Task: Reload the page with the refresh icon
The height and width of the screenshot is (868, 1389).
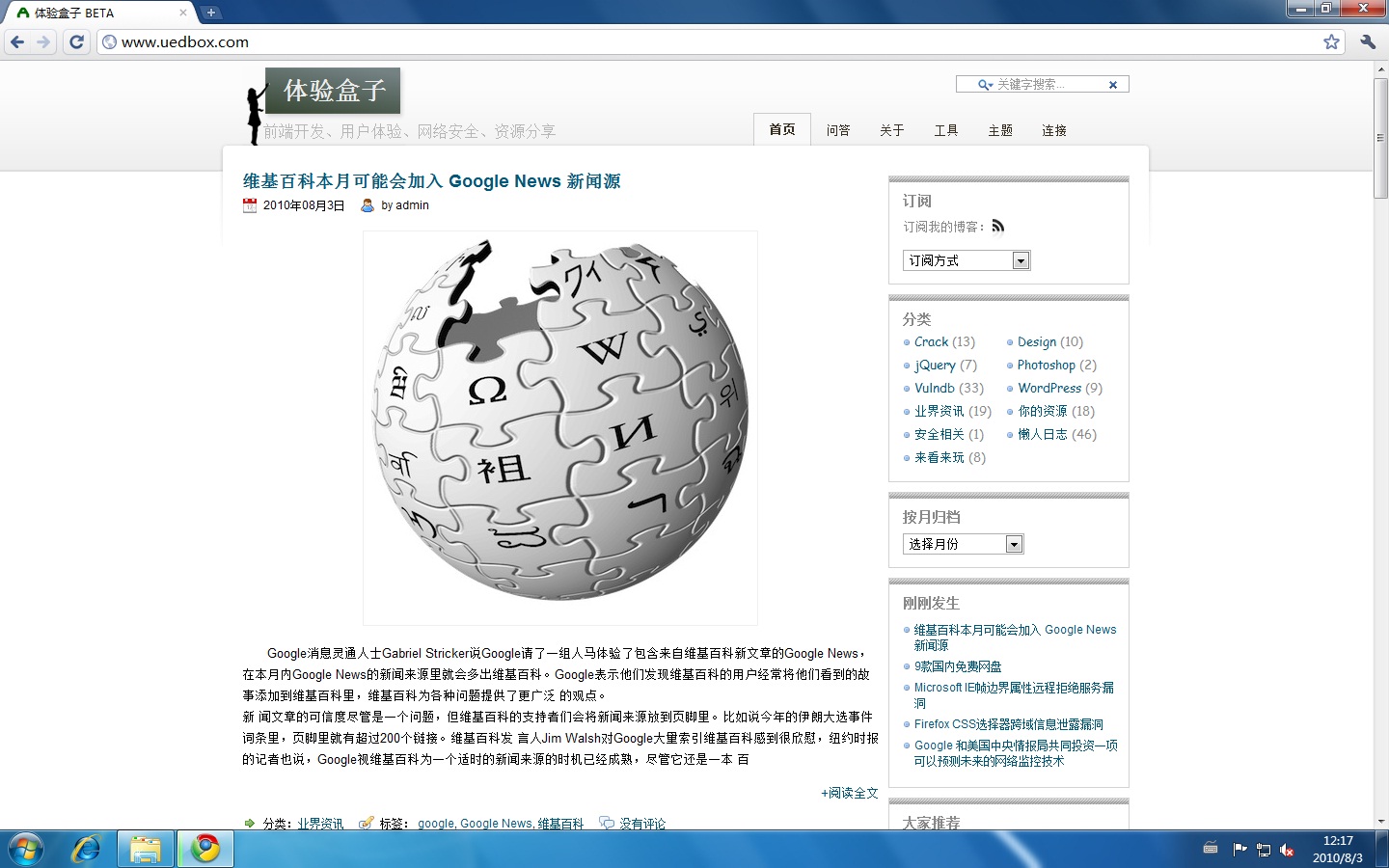Action: tap(77, 41)
